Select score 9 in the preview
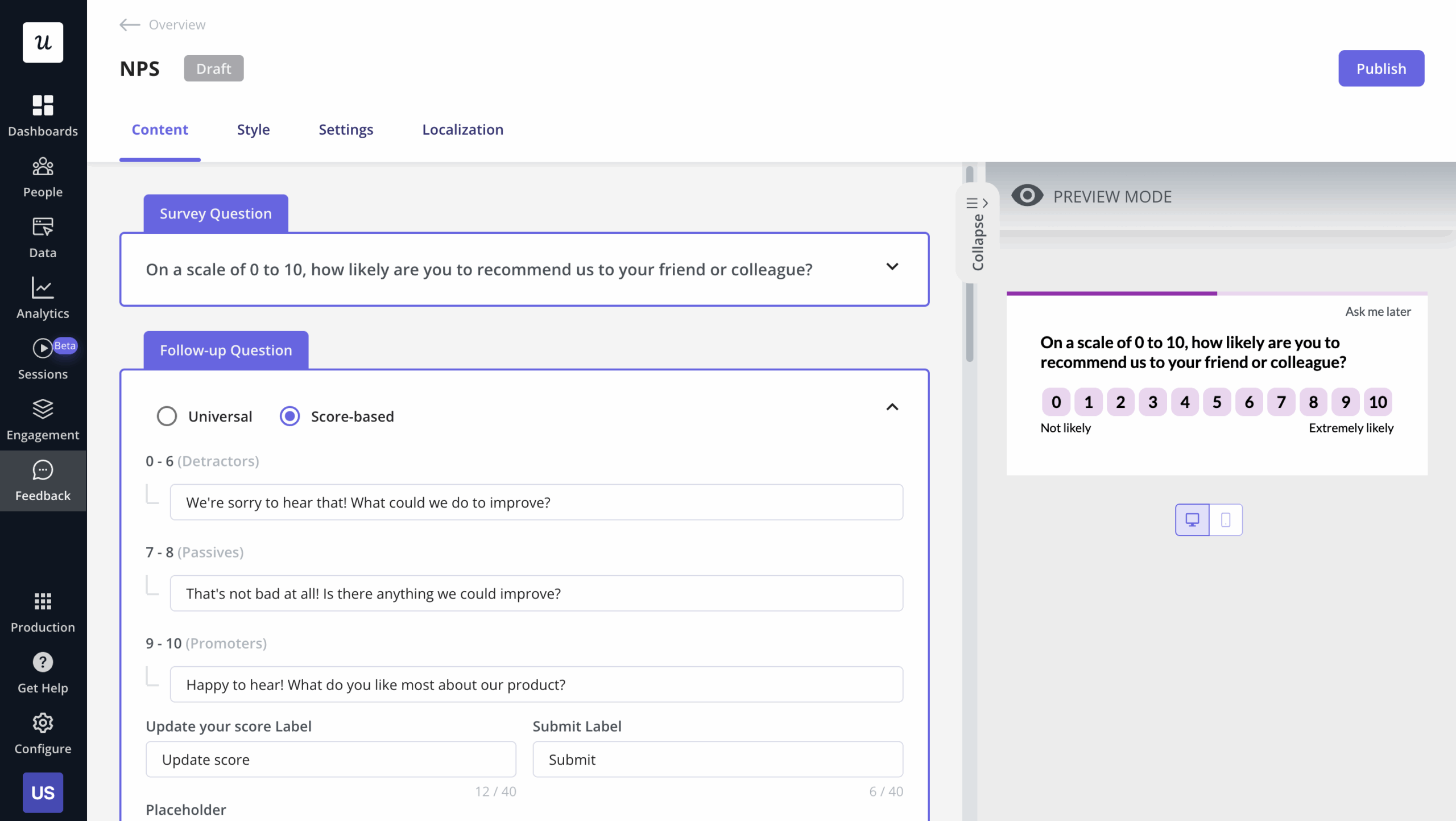Screen dimensions: 1456x821 coord(1346,402)
